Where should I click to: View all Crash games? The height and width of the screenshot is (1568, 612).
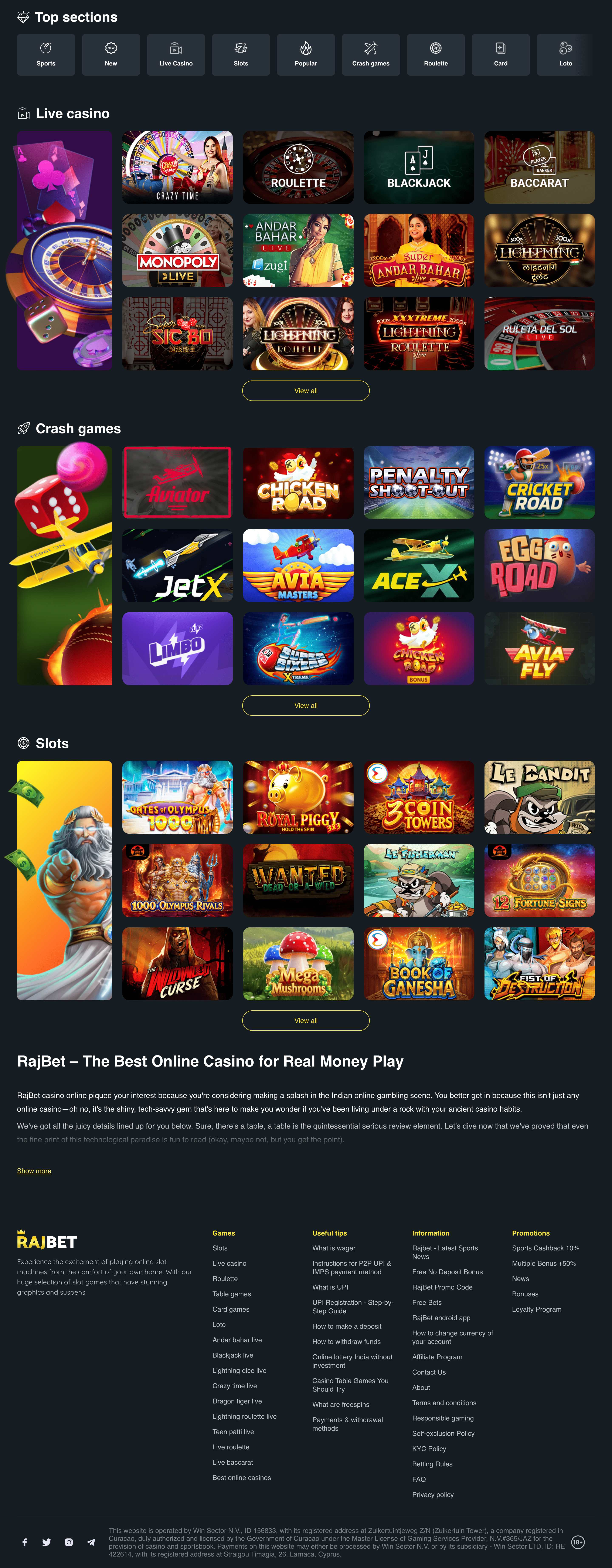coord(306,706)
